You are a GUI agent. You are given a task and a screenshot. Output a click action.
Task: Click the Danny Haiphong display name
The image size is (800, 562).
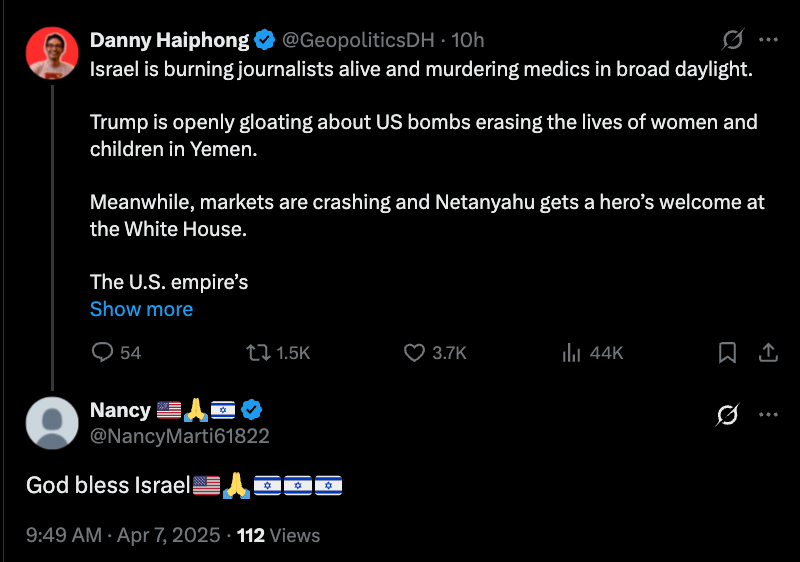pos(168,40)
